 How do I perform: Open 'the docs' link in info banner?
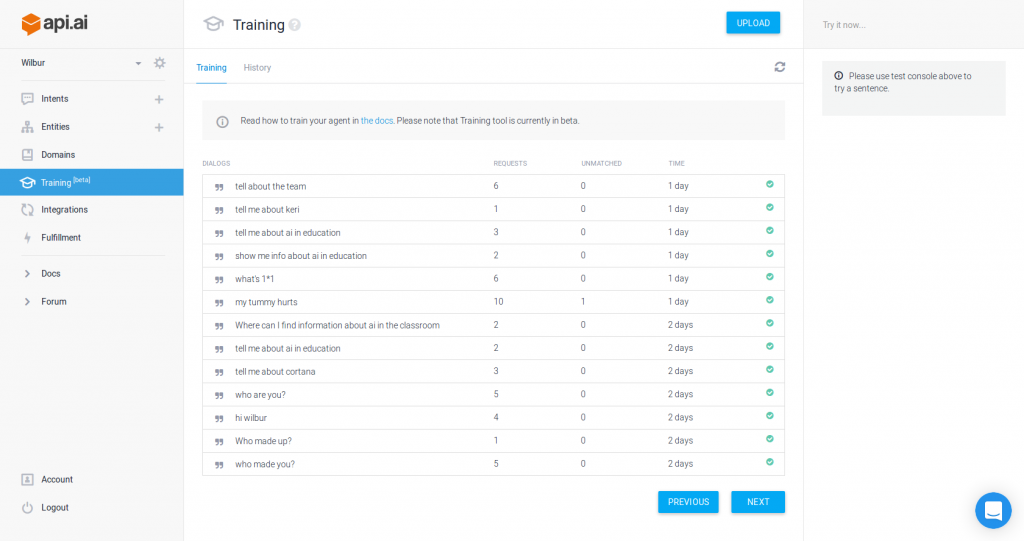[x=376, y=121]
